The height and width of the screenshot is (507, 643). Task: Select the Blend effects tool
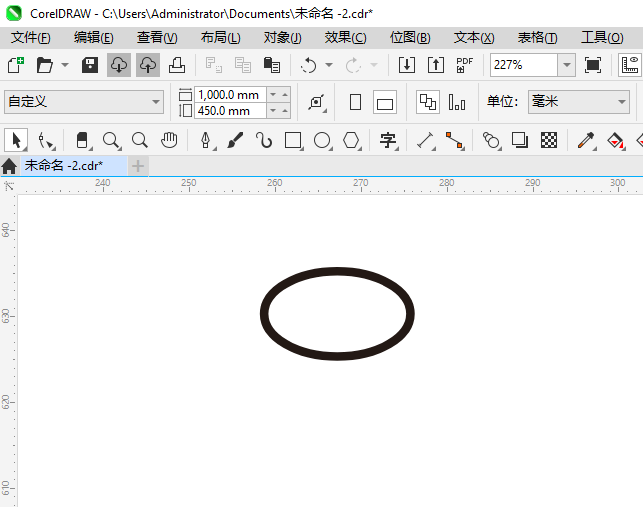pos(492,140)
